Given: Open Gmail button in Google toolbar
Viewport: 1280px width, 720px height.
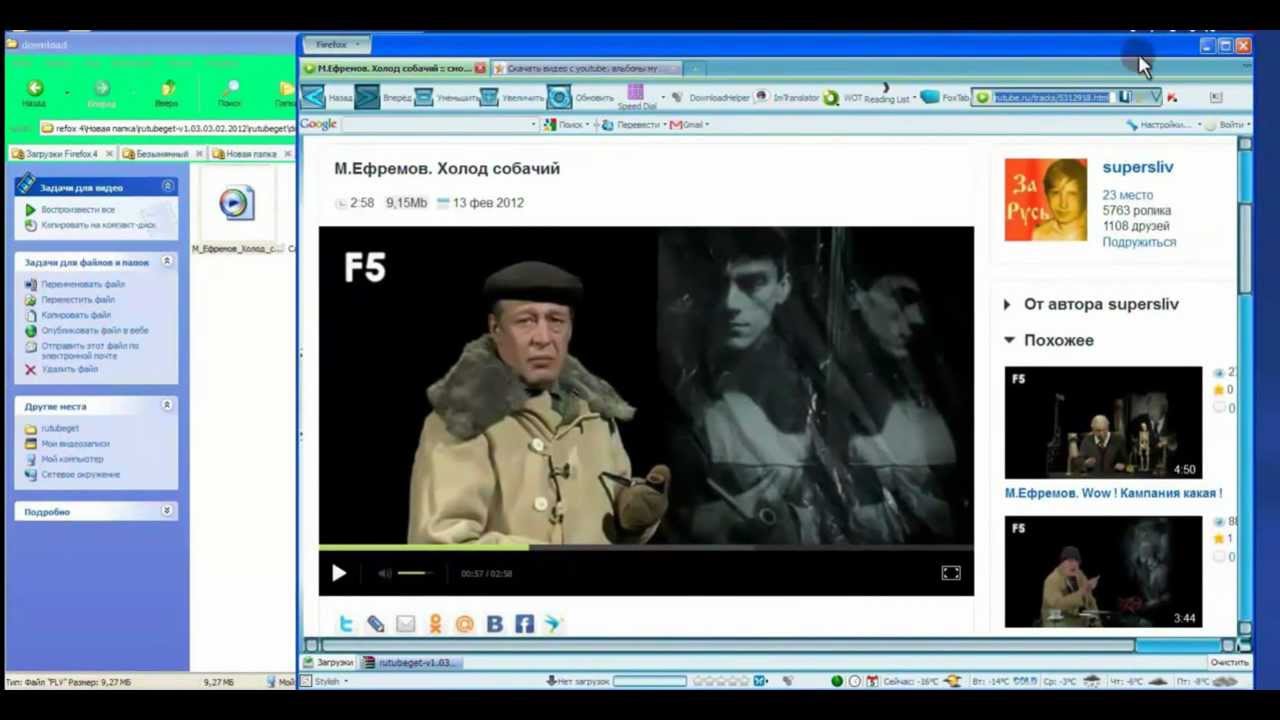Looking at the screenshot, I should (688, 125).
